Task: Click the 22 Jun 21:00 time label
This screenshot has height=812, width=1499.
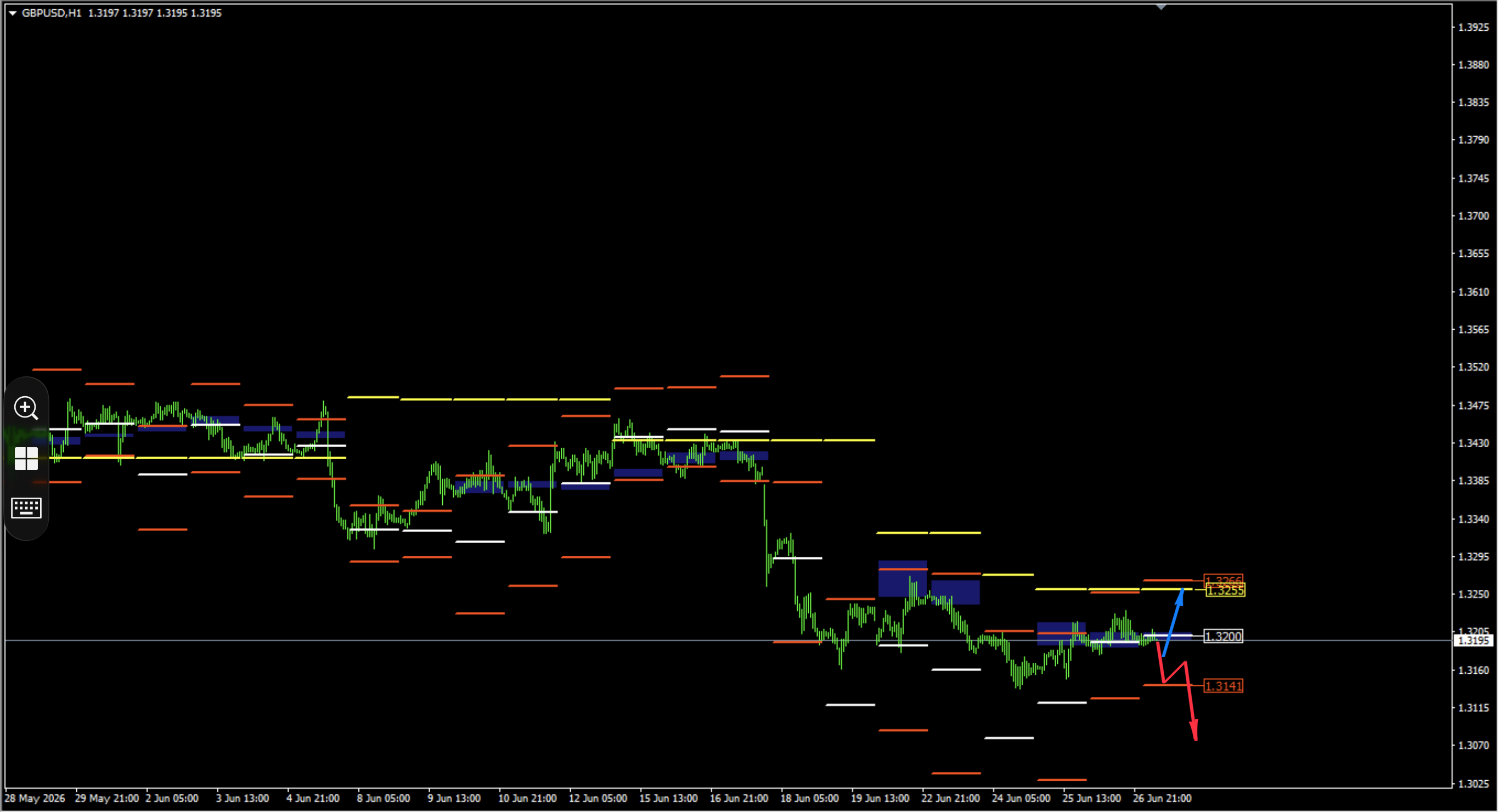Action: 950,798
